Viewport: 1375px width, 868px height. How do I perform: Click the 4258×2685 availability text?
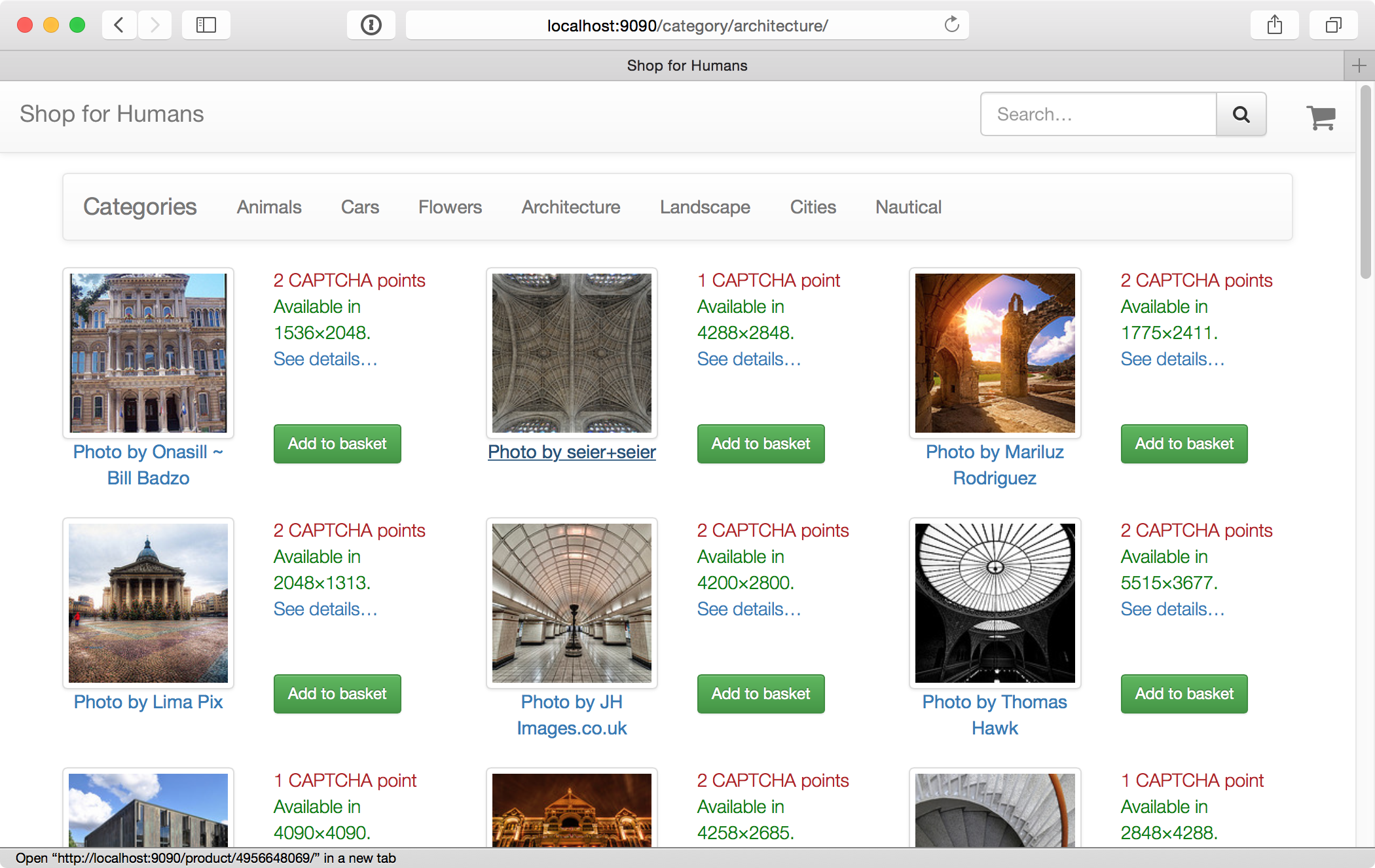click(x=746, y=820)
